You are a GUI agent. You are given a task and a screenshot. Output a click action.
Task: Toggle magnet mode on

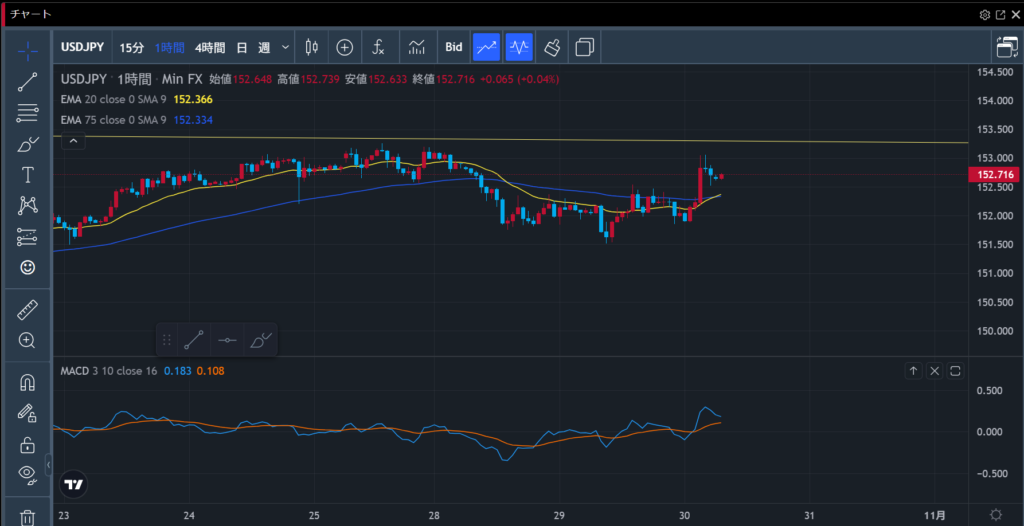(x=28, y=382)
